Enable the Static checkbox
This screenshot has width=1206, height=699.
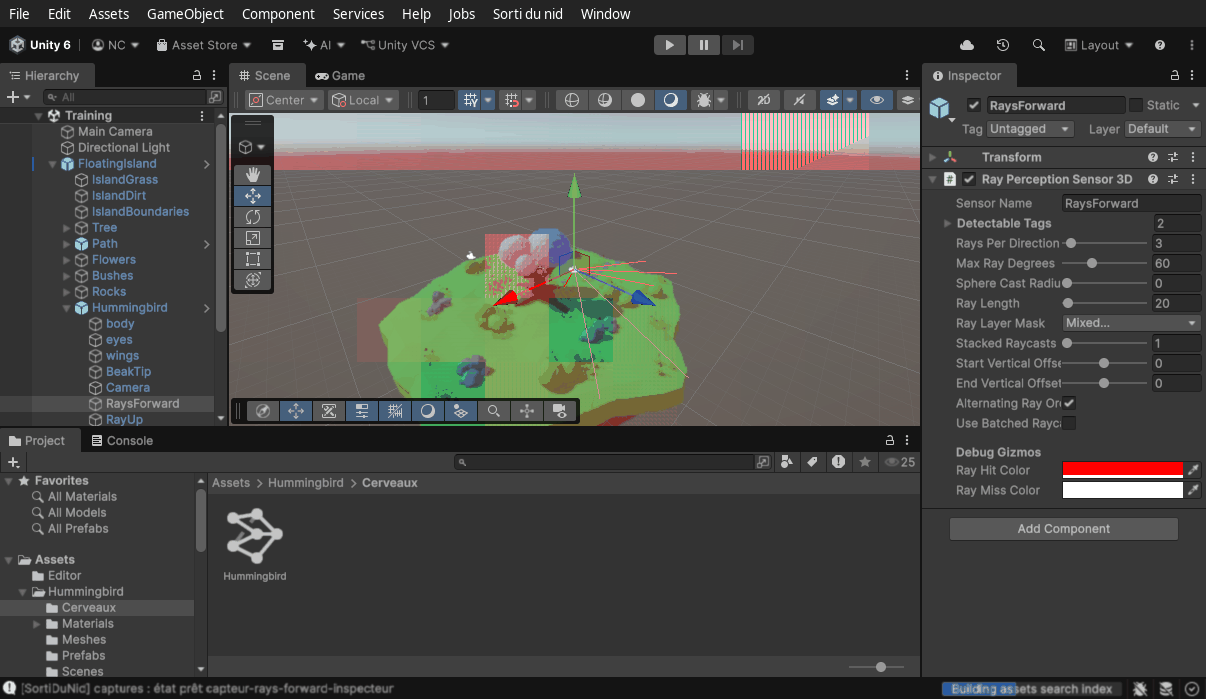1136,105
